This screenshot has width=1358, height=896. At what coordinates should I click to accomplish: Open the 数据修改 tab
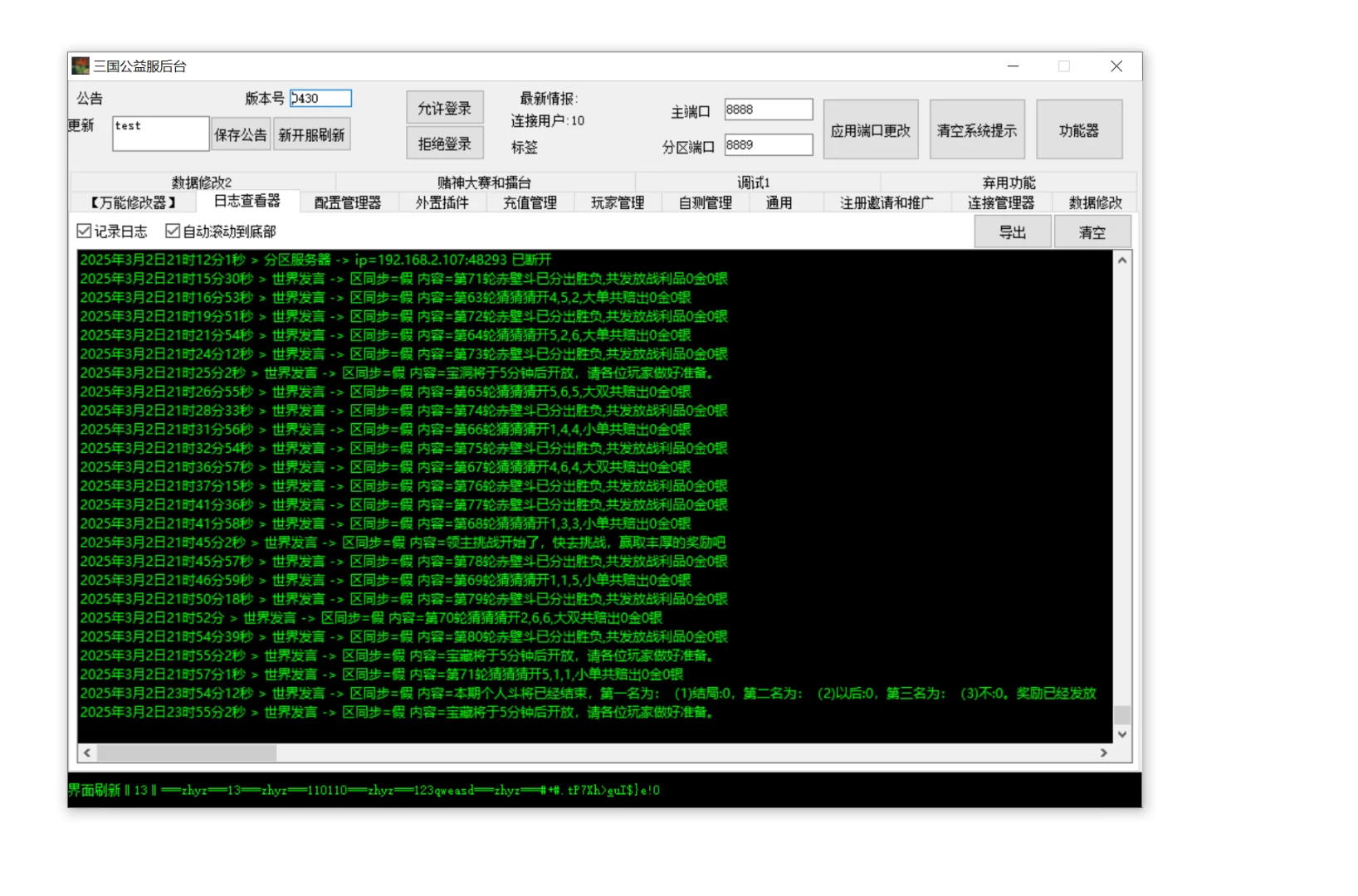tap(1096, 202)
